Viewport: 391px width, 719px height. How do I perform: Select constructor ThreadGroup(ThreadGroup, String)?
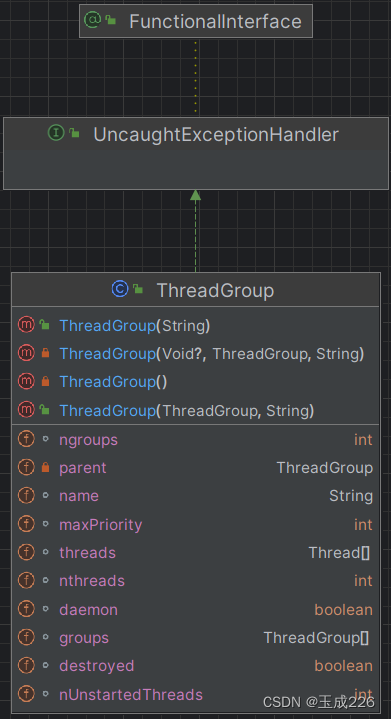pos(196,410)
